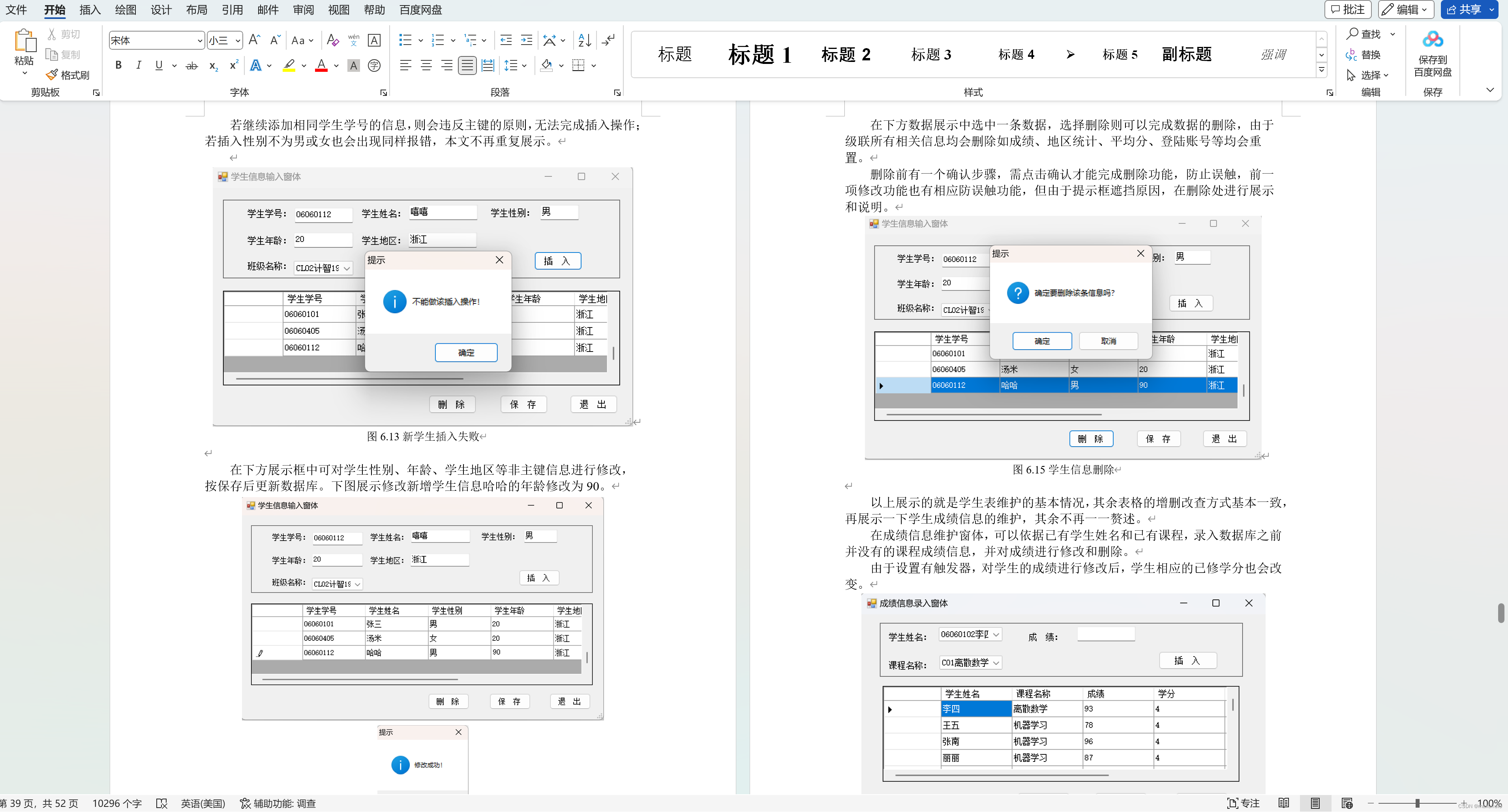Click the Format Painter brush icon
The image size is (1508, 812).
tap(52, 75)
